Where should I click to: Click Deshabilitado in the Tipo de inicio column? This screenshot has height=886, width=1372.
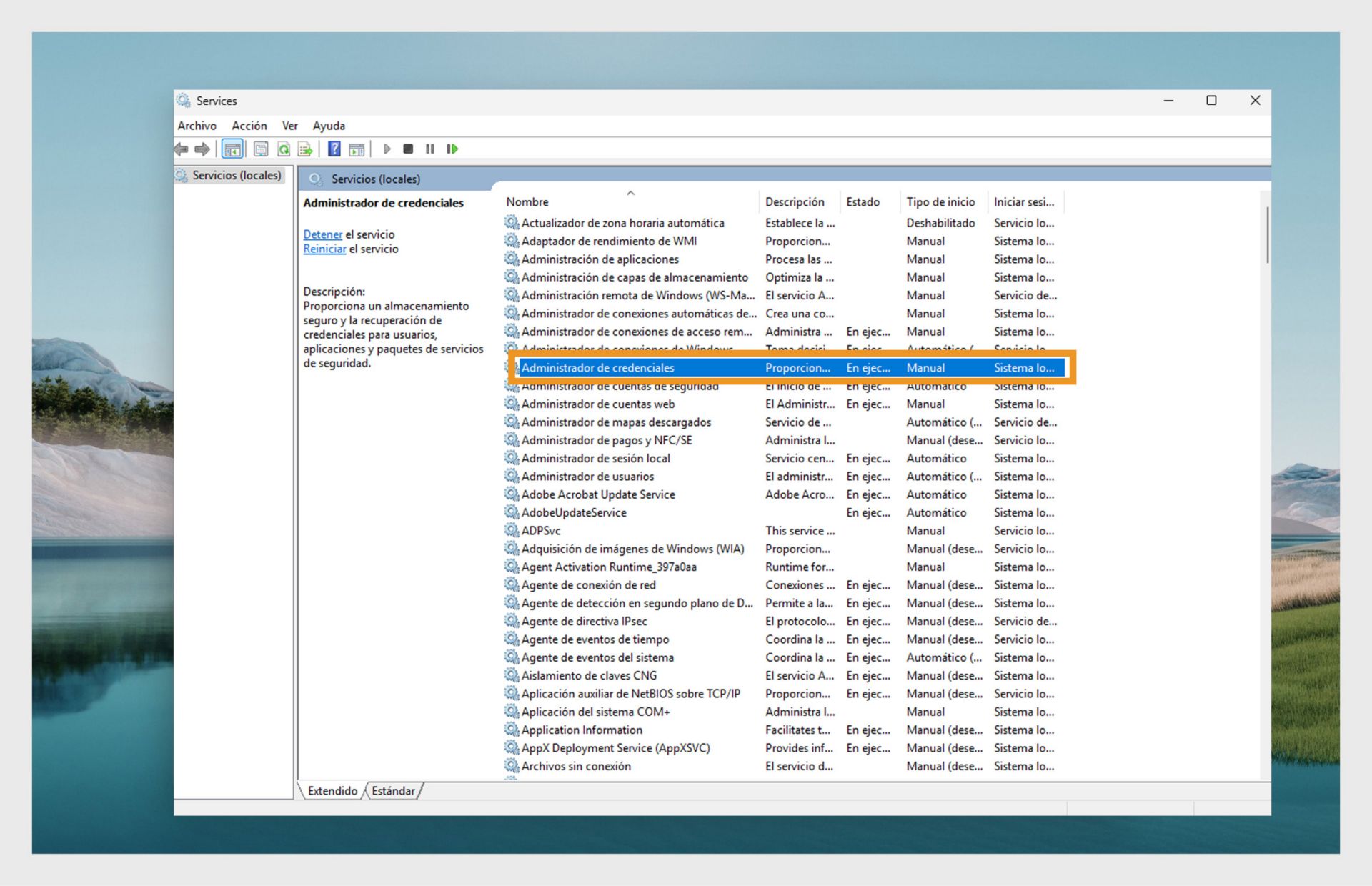940,223
